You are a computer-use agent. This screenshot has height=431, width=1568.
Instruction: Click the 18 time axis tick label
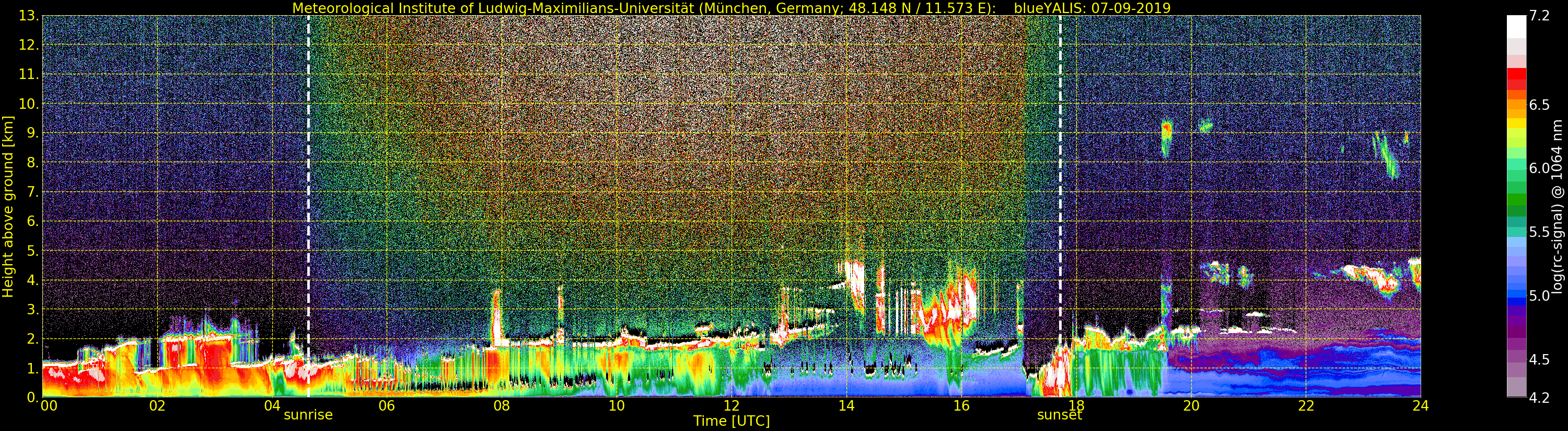point(1076,406)
